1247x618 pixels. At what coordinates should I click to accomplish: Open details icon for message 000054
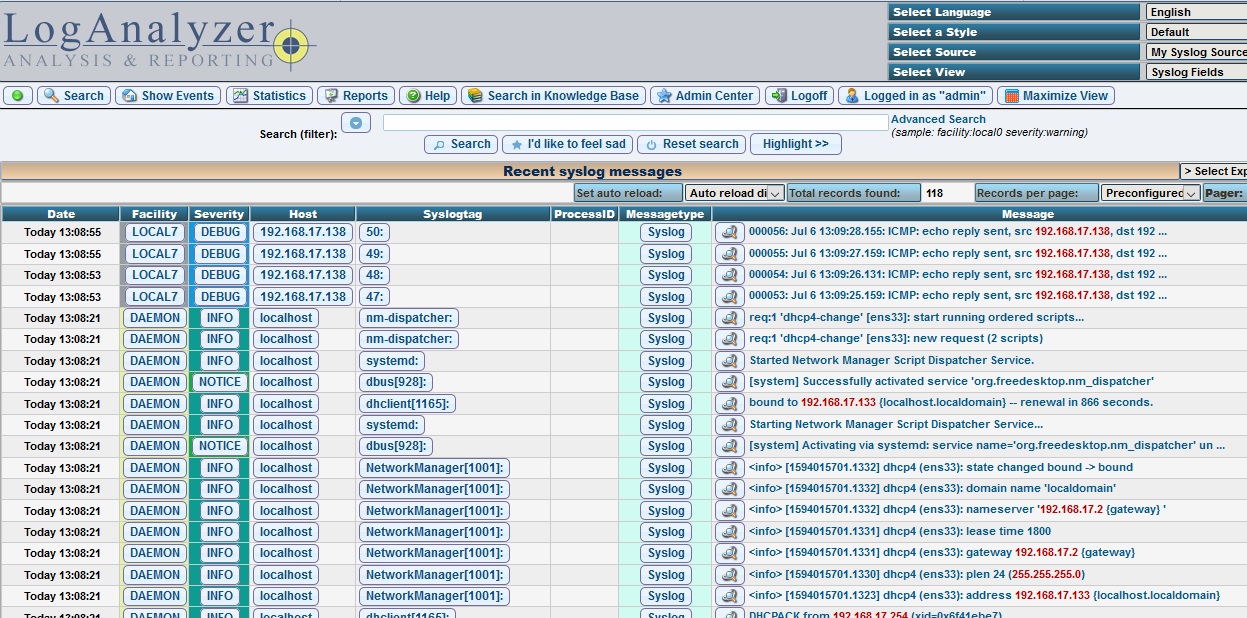730,275
